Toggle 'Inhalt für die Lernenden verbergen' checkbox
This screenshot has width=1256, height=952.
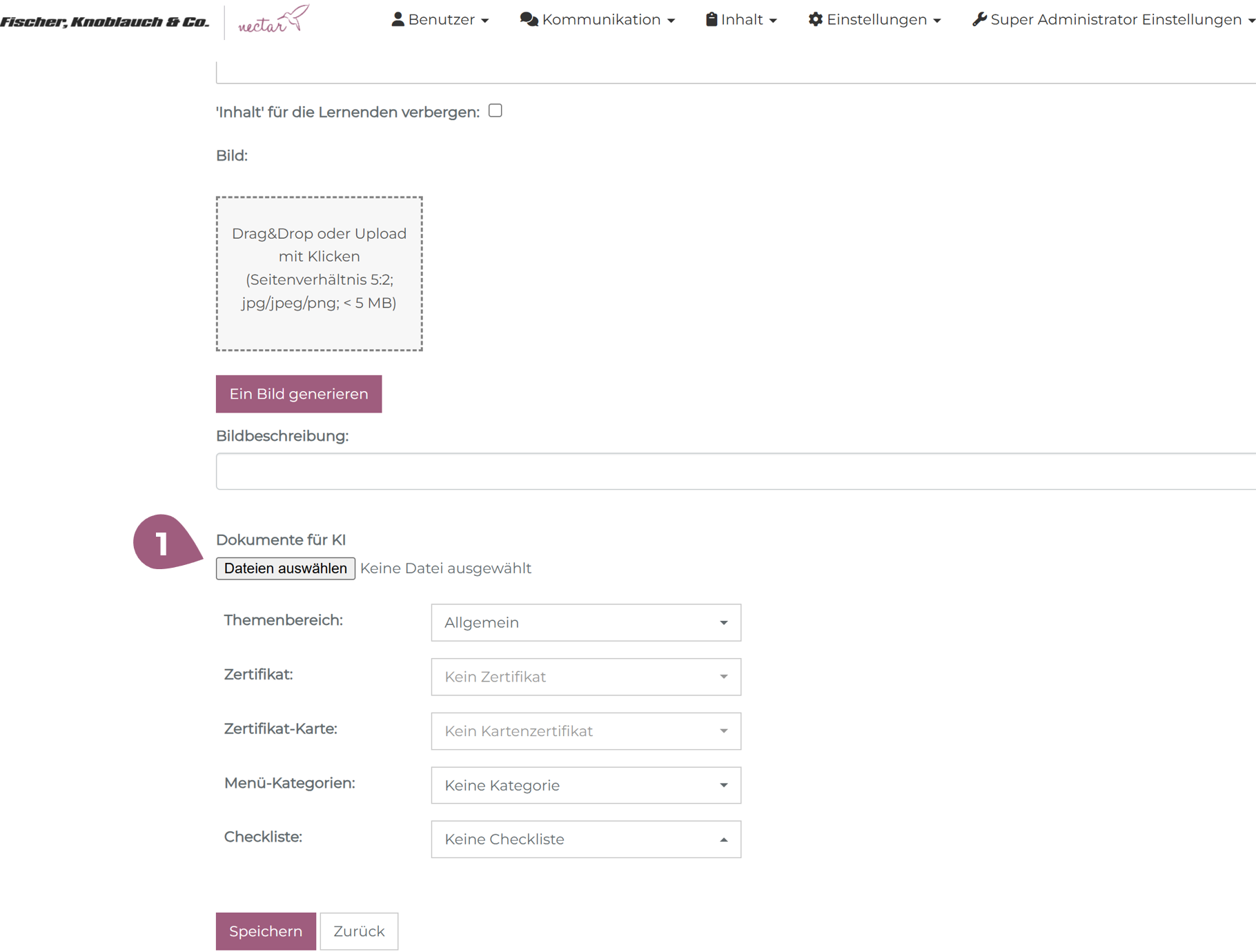tap(495, 111)
